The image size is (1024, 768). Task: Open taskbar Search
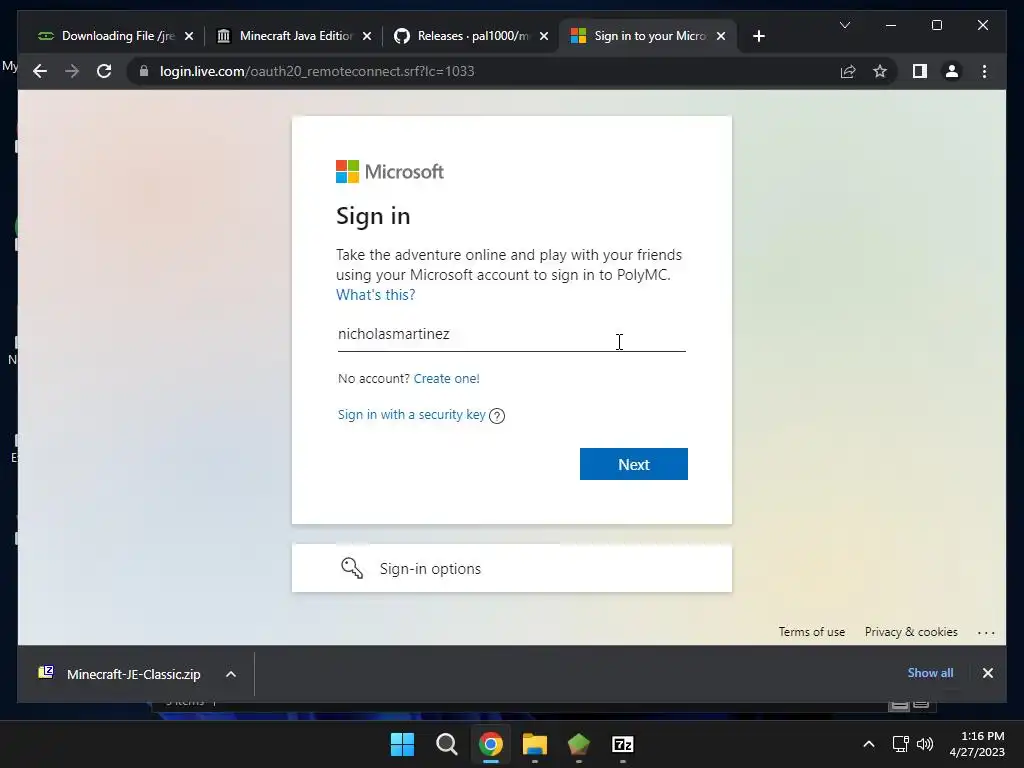click(x=447, y=744)
